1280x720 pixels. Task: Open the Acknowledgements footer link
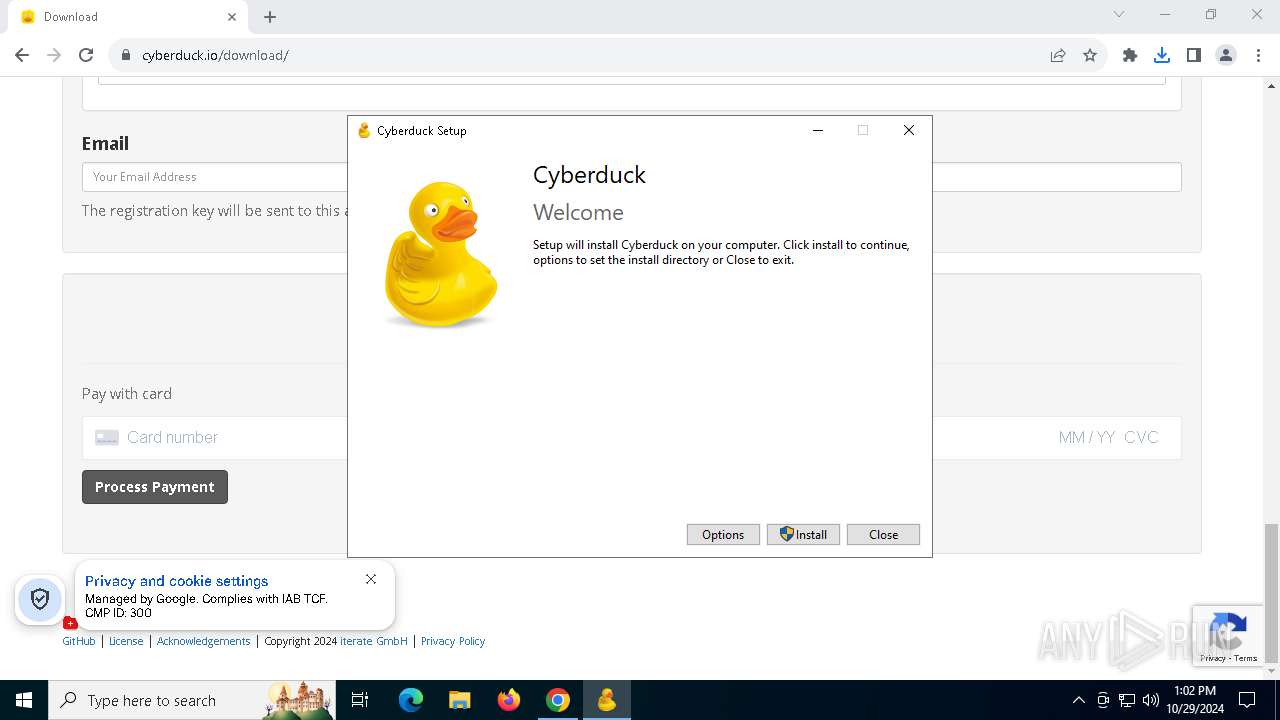[x=203, y=641]
